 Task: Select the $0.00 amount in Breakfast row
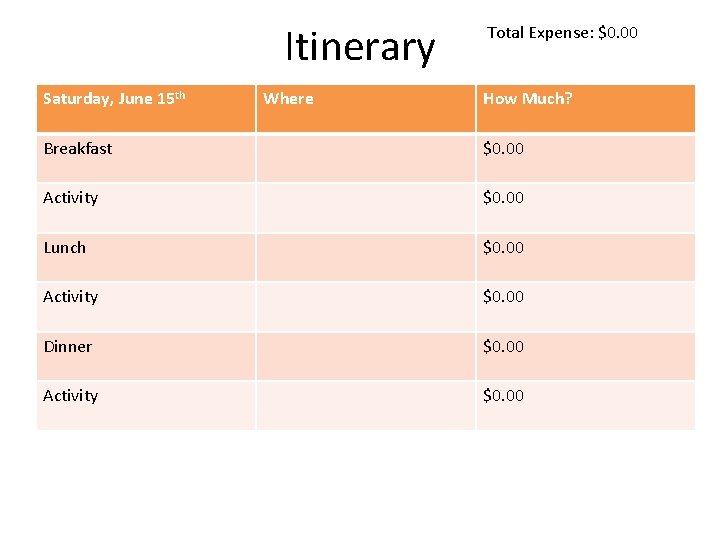[x=503, y=149]
